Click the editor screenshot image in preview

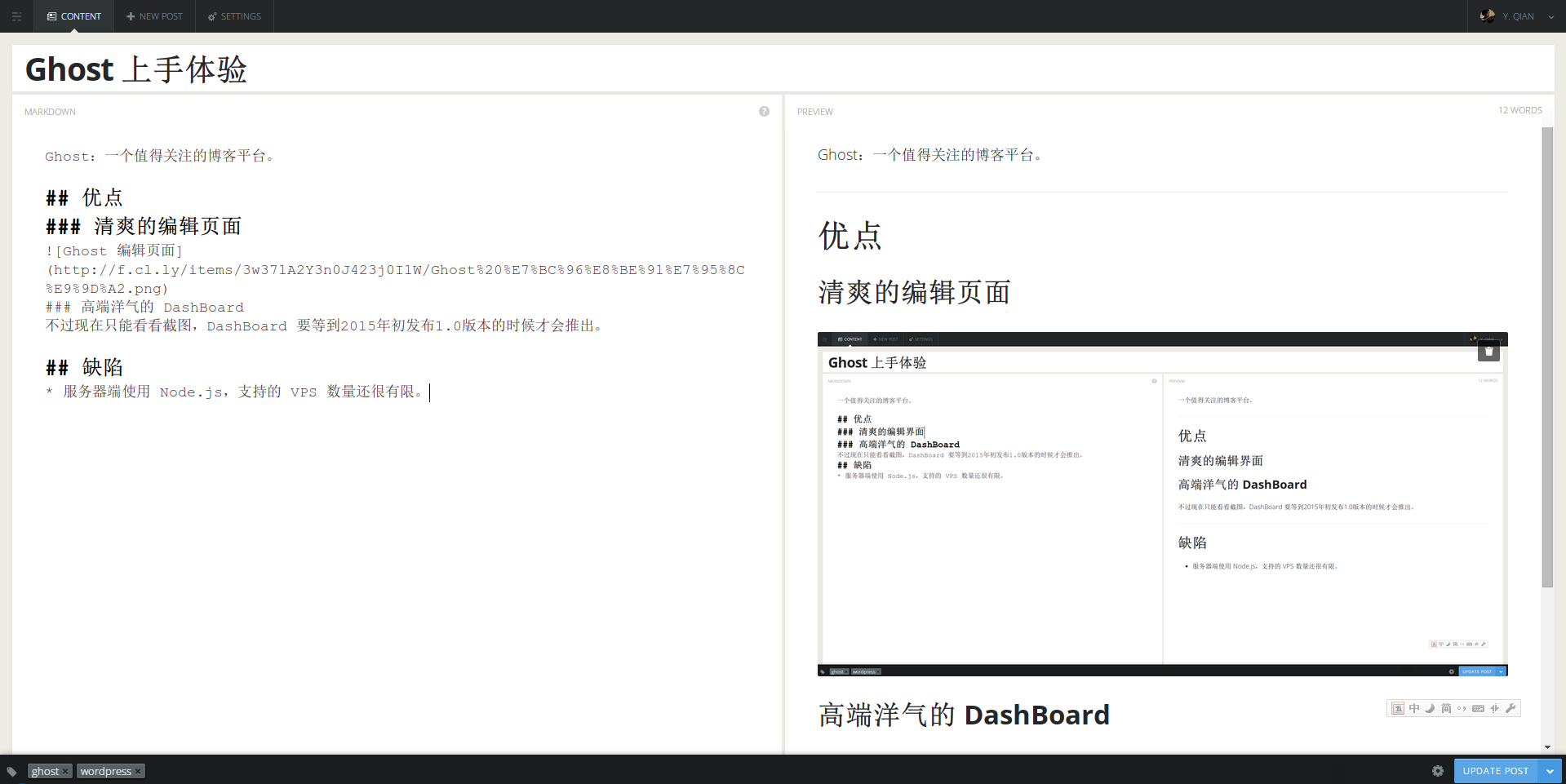(x=1162, y=504)
